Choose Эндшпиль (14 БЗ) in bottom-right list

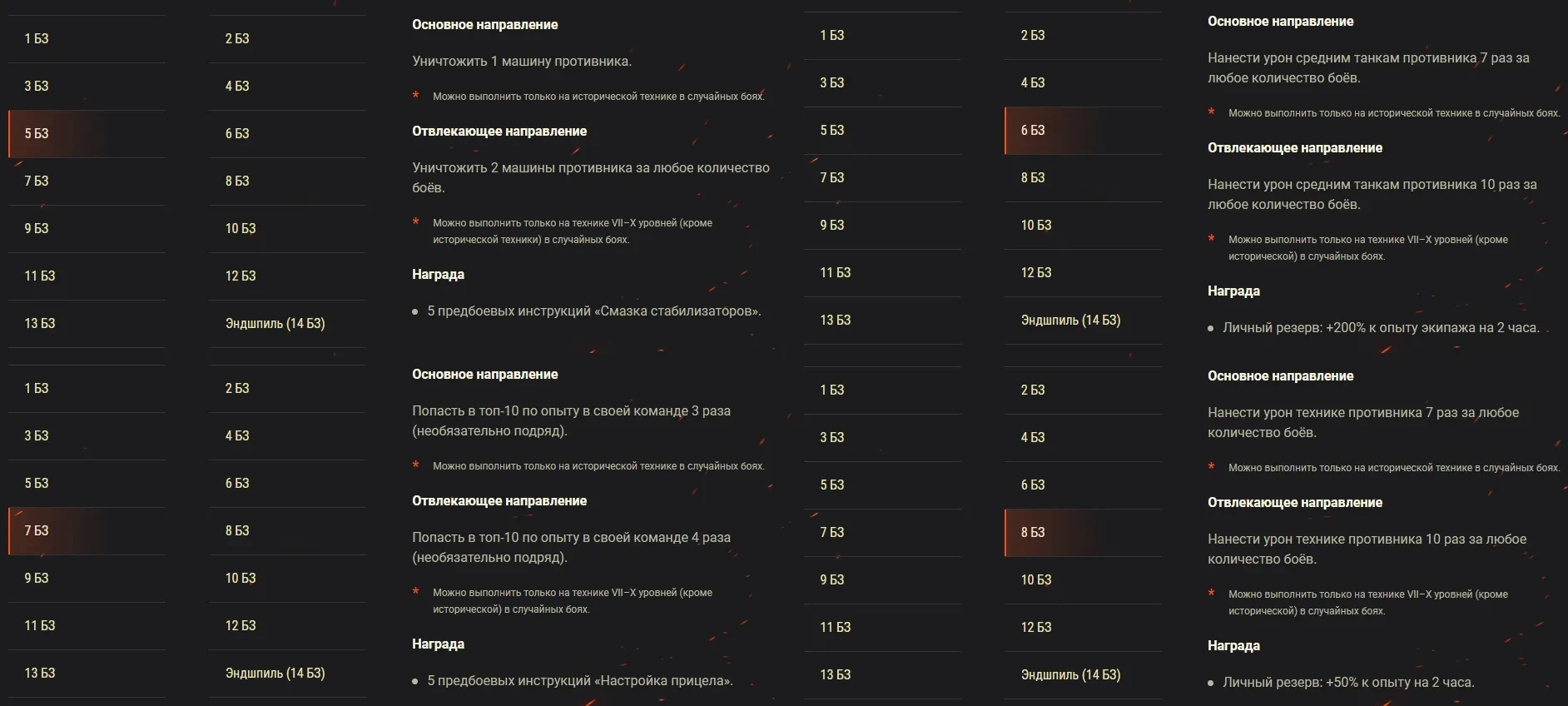click(x=1070, y=675)
